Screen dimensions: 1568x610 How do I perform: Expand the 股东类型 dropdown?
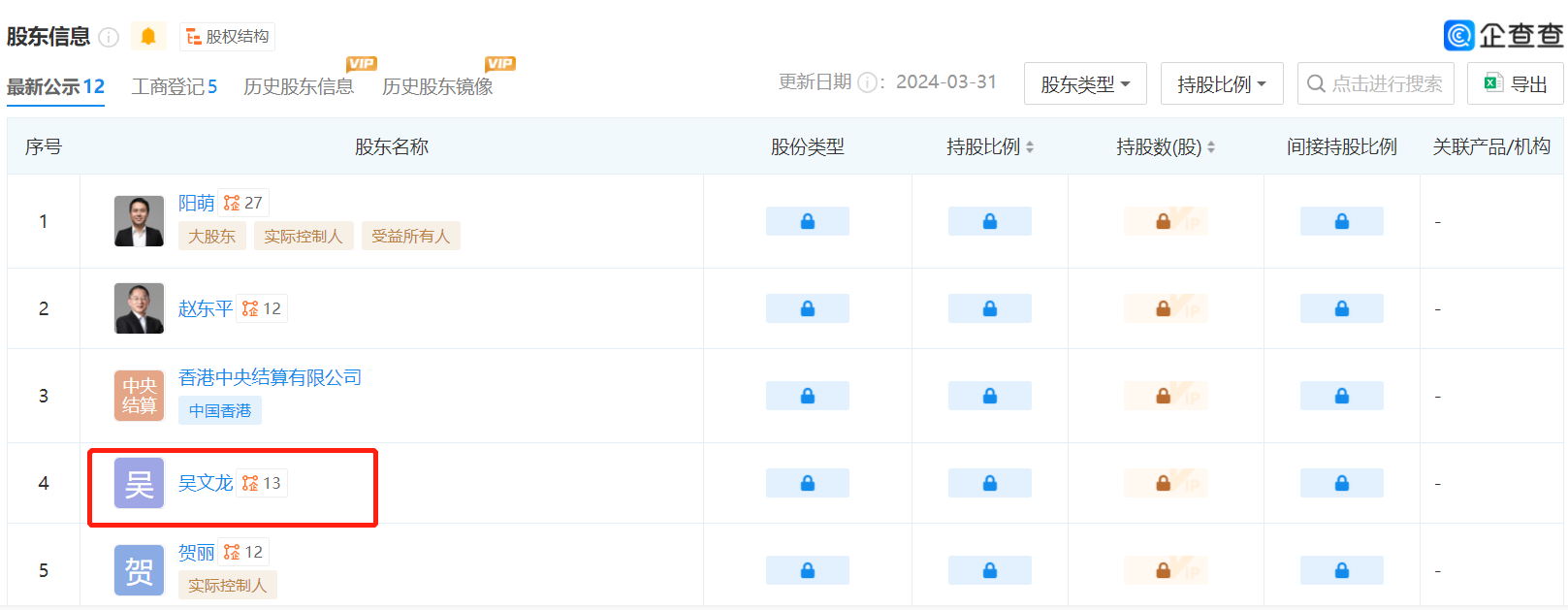pos(1085,84)
